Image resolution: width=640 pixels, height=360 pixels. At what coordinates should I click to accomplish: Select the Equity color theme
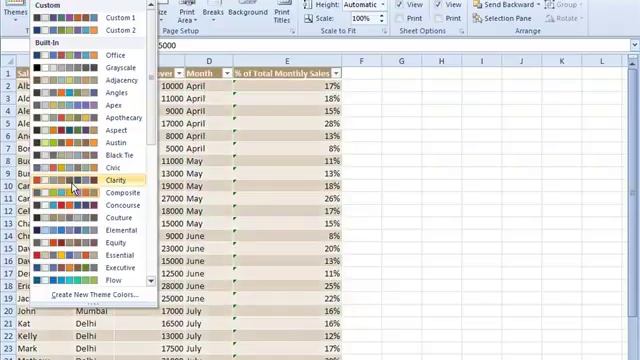coord(89,243)
